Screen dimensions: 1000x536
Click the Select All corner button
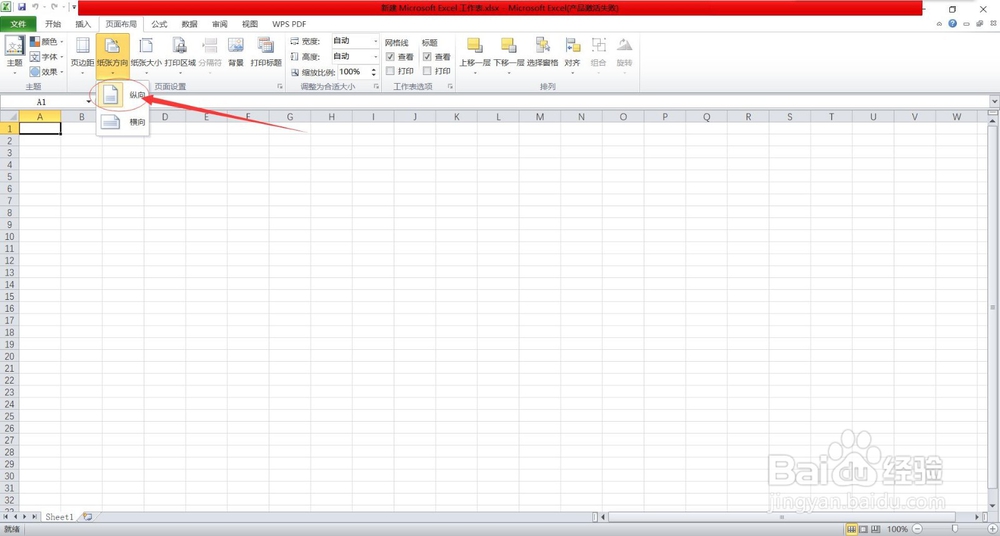(x=10, y=117)
